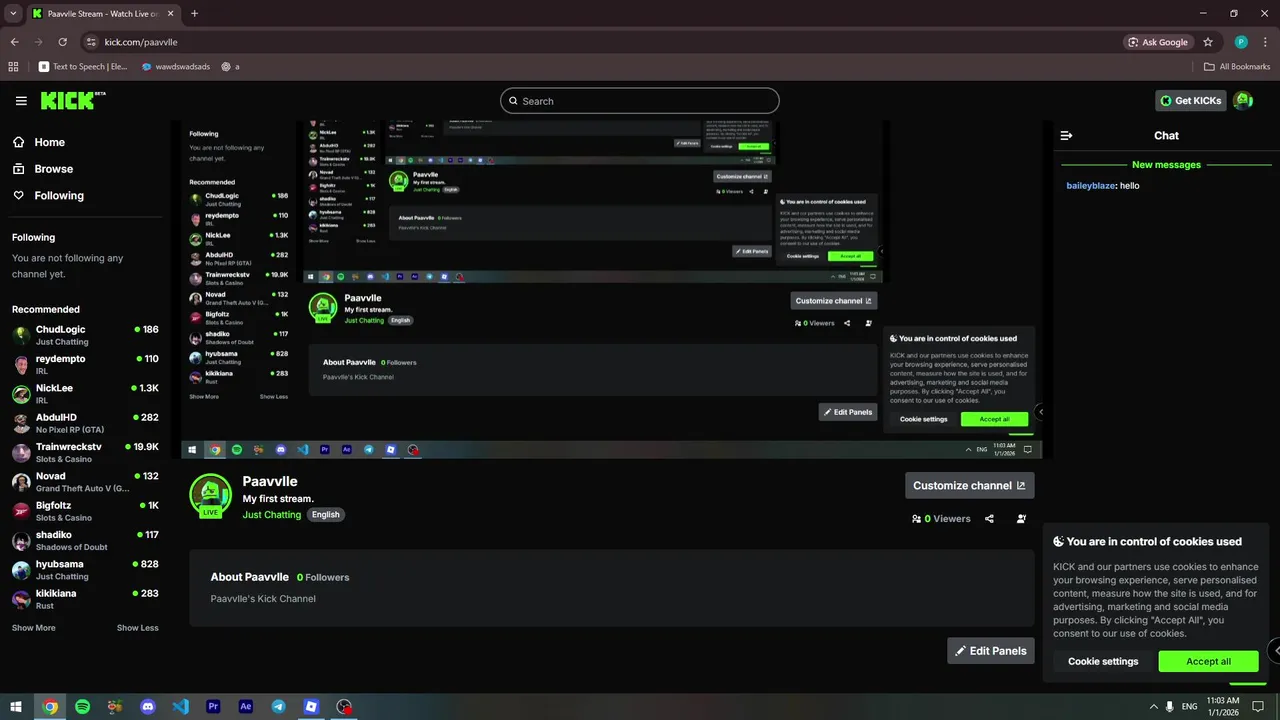Open the Chrome profile icon
The height and width of the screenshot is (720, 1280).
coord(1241,42)
